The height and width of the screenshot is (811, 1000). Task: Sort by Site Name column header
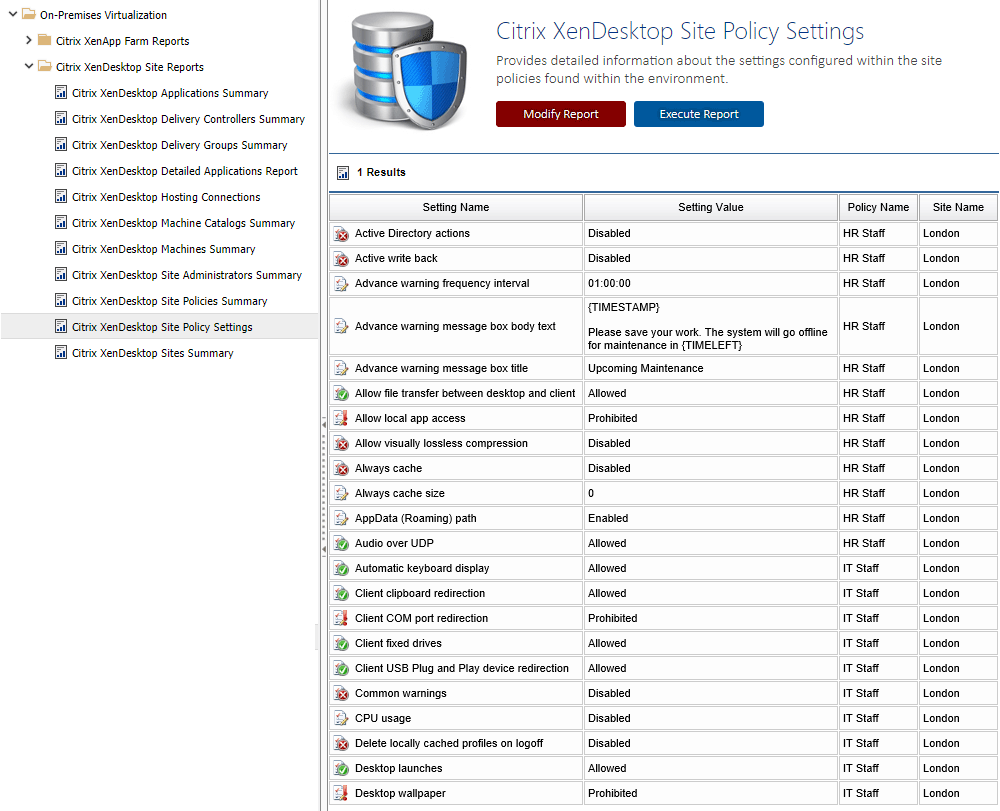(958, 207)
